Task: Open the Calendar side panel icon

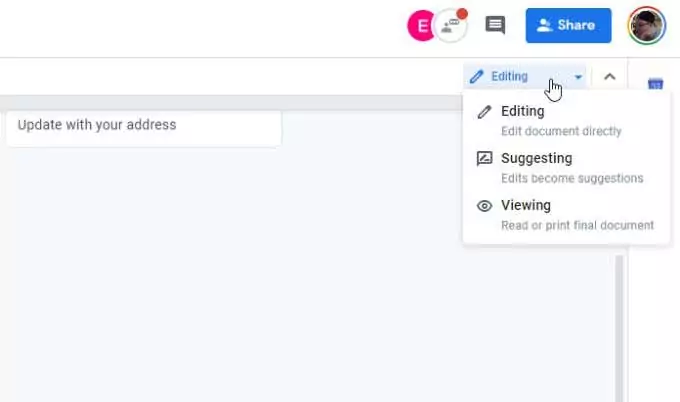Action: 656,84
